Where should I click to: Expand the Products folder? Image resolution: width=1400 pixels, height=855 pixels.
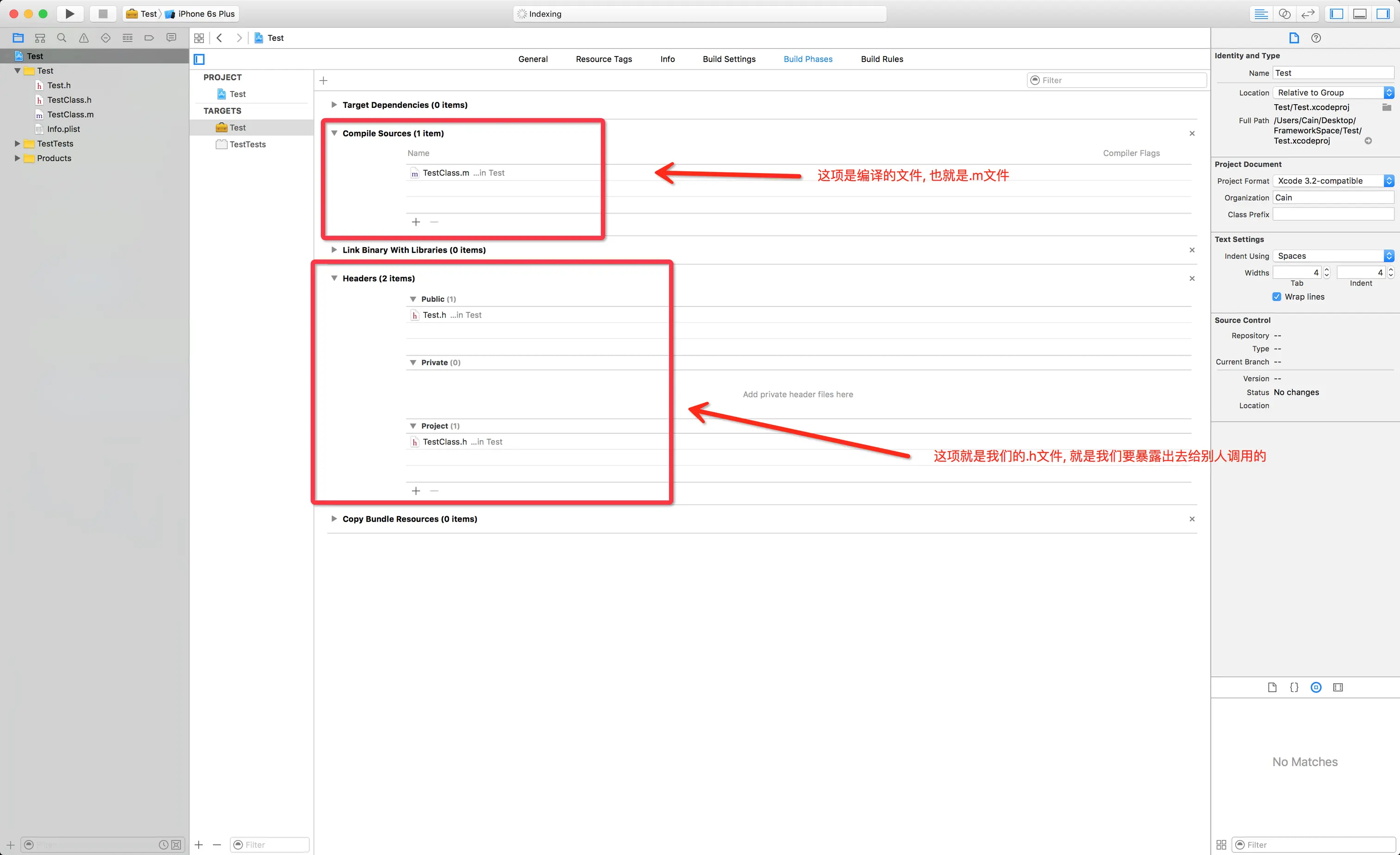(17, 158)
